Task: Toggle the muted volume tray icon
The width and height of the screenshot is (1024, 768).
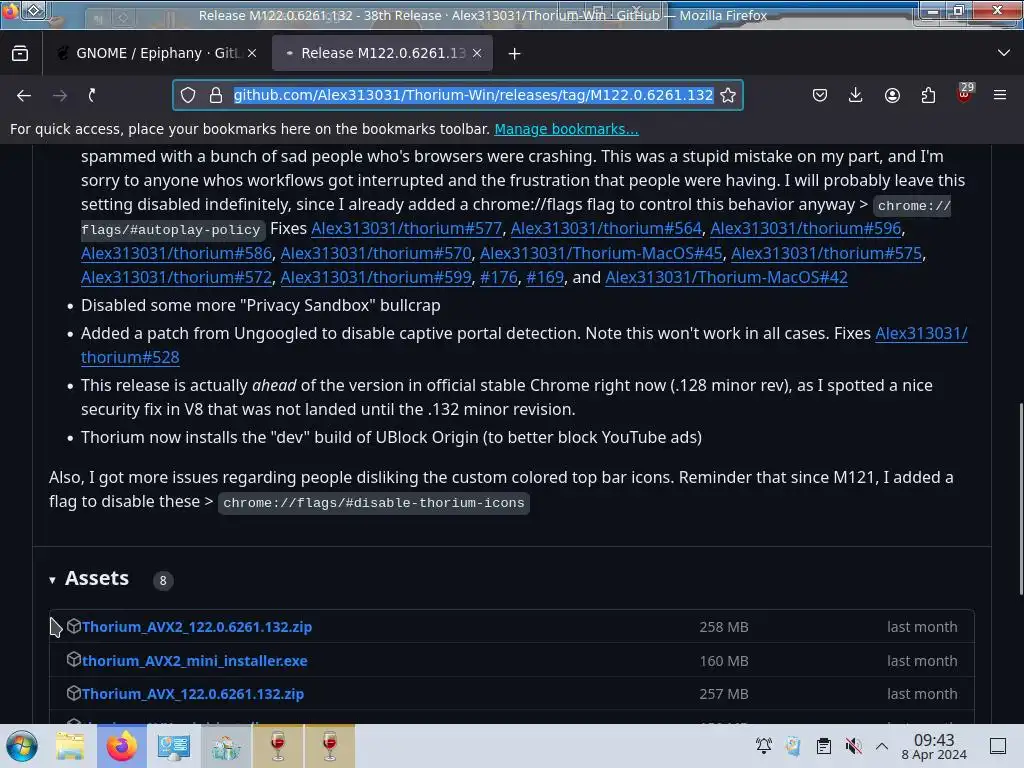Action: point(853,746)
